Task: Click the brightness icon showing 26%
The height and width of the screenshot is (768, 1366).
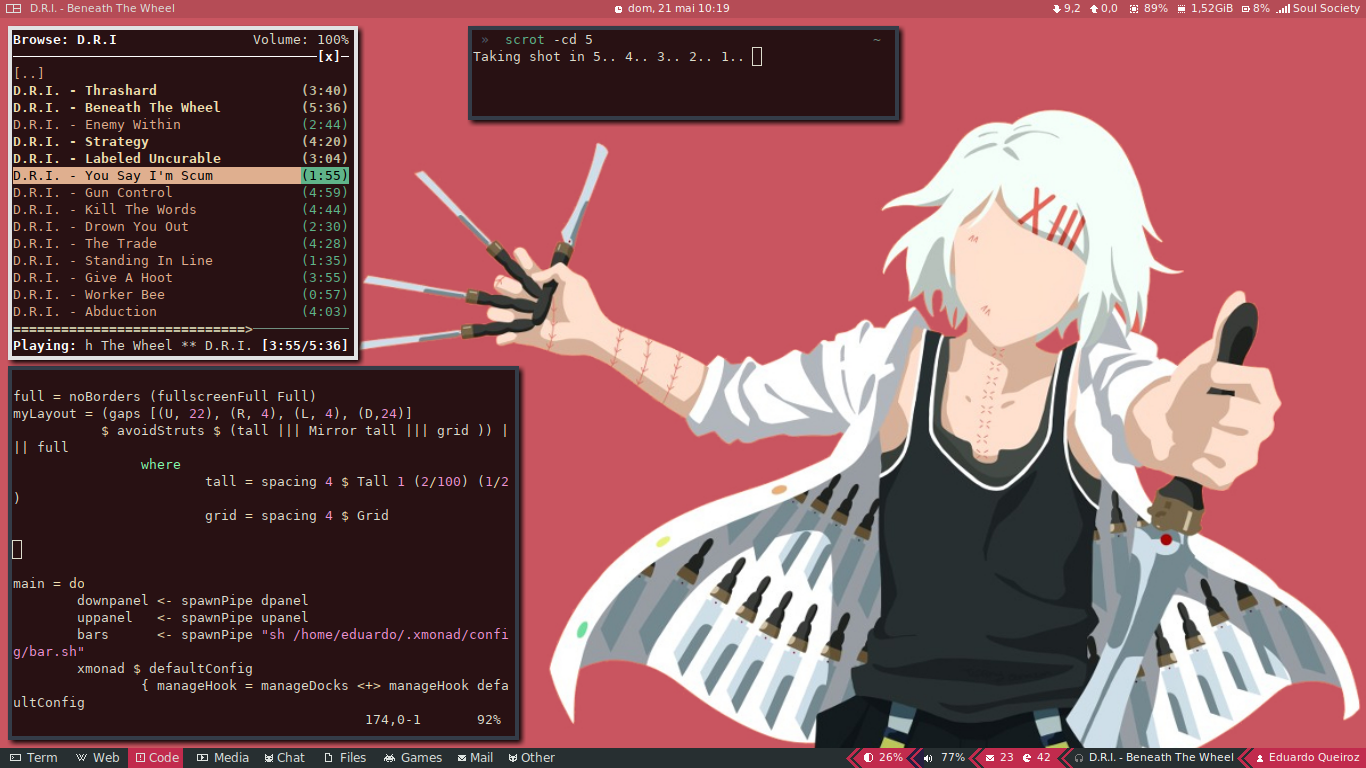Action: pos(868,758)
